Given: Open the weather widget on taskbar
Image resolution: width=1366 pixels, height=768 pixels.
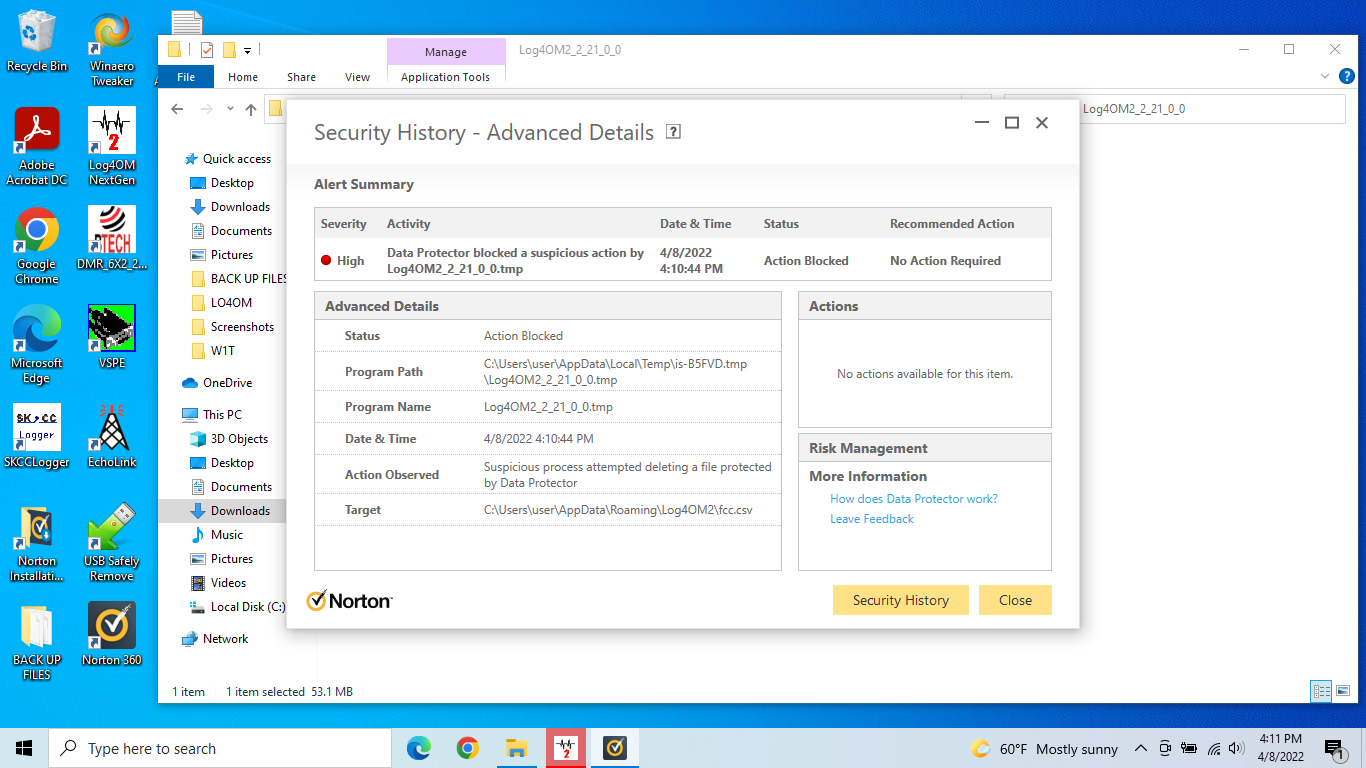Looking at the screenshot, I should tap(1044, 749).
